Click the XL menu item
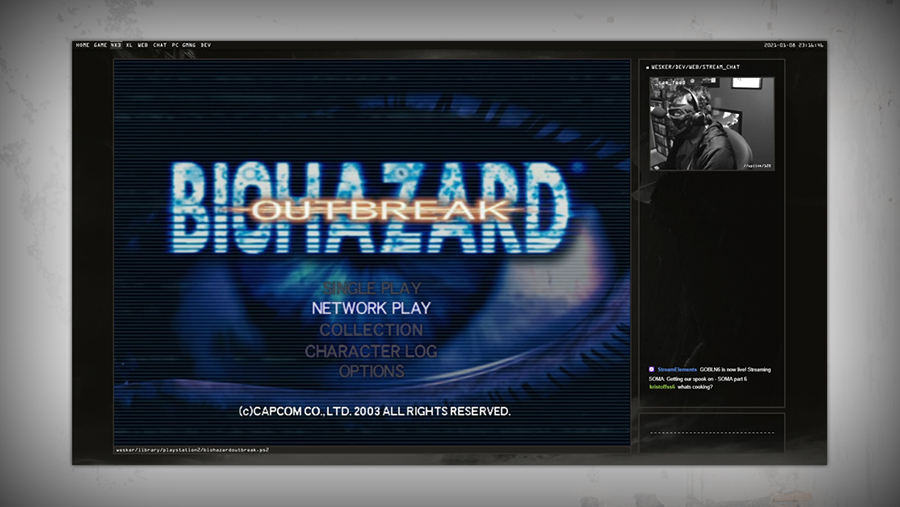900x507 pixels. pyautogui.click(x=129, y=45)
